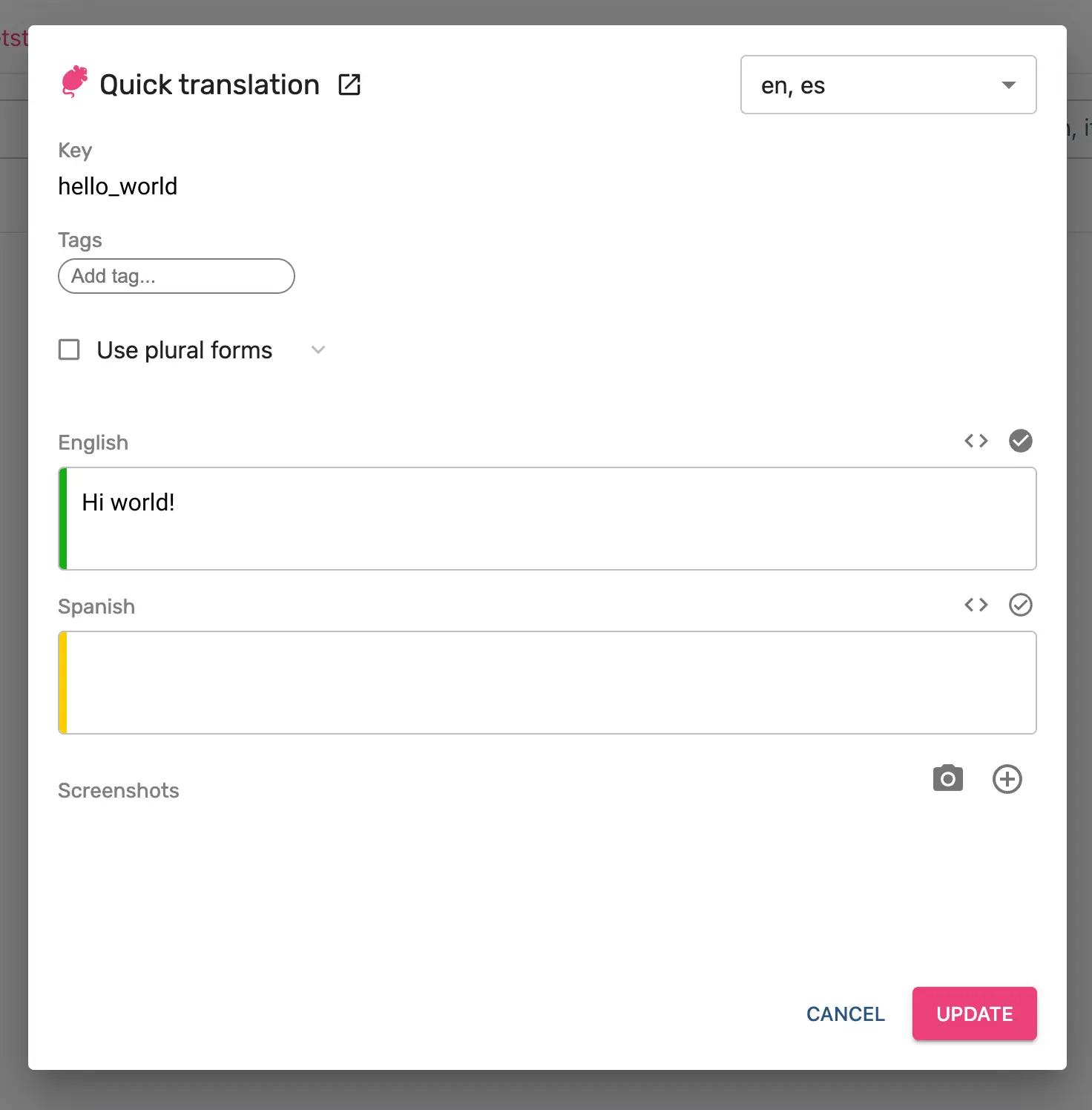Screen dimensions: 1092x1110
Task: Unverify the English translation checkmark
Action: coord(1021,441)
